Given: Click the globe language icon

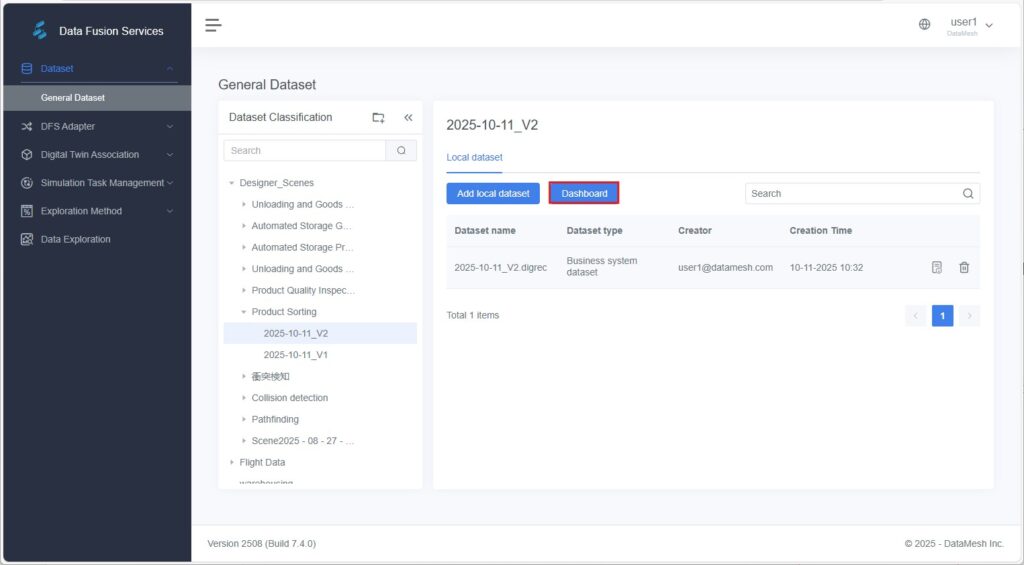Looking at the screenshot, I should 924,25.
